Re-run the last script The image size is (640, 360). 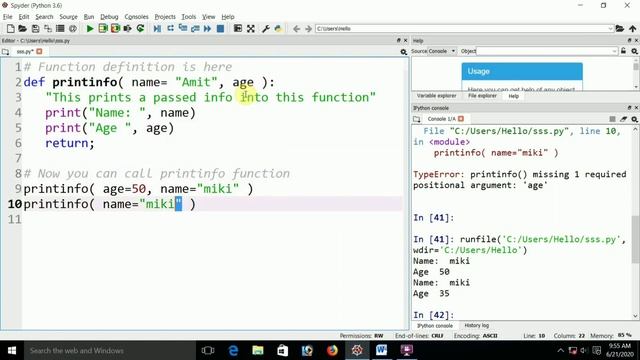click(140, 29)
